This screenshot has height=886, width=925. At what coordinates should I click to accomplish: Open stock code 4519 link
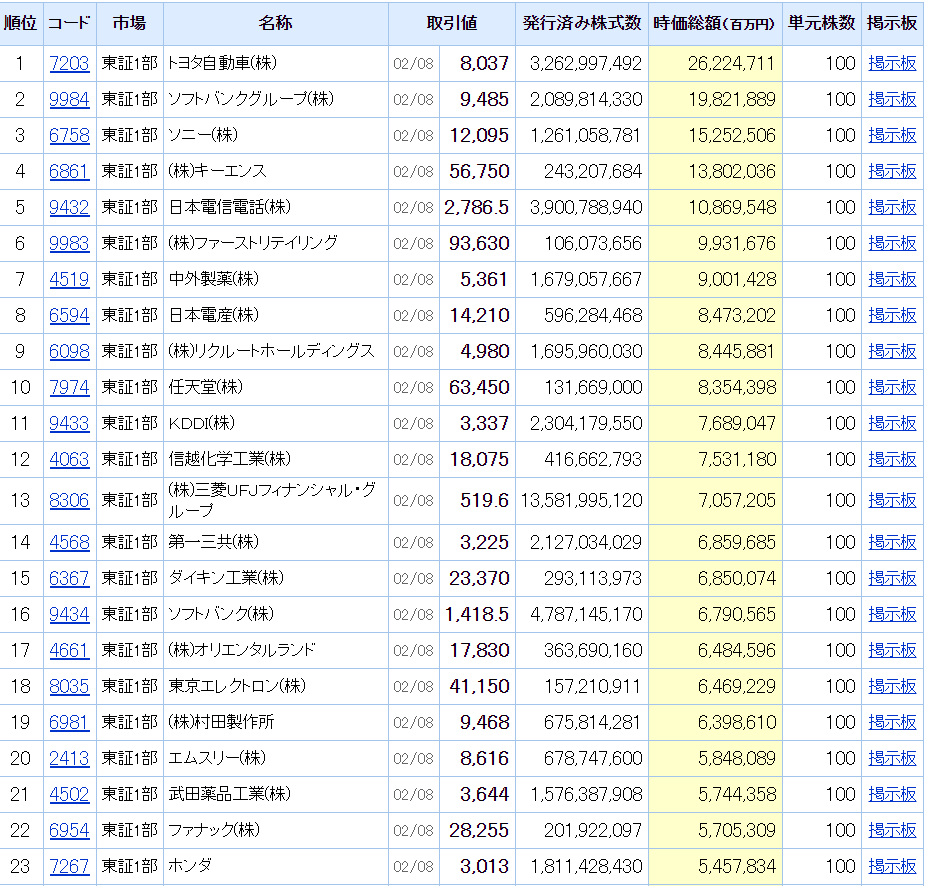point(69,279)
